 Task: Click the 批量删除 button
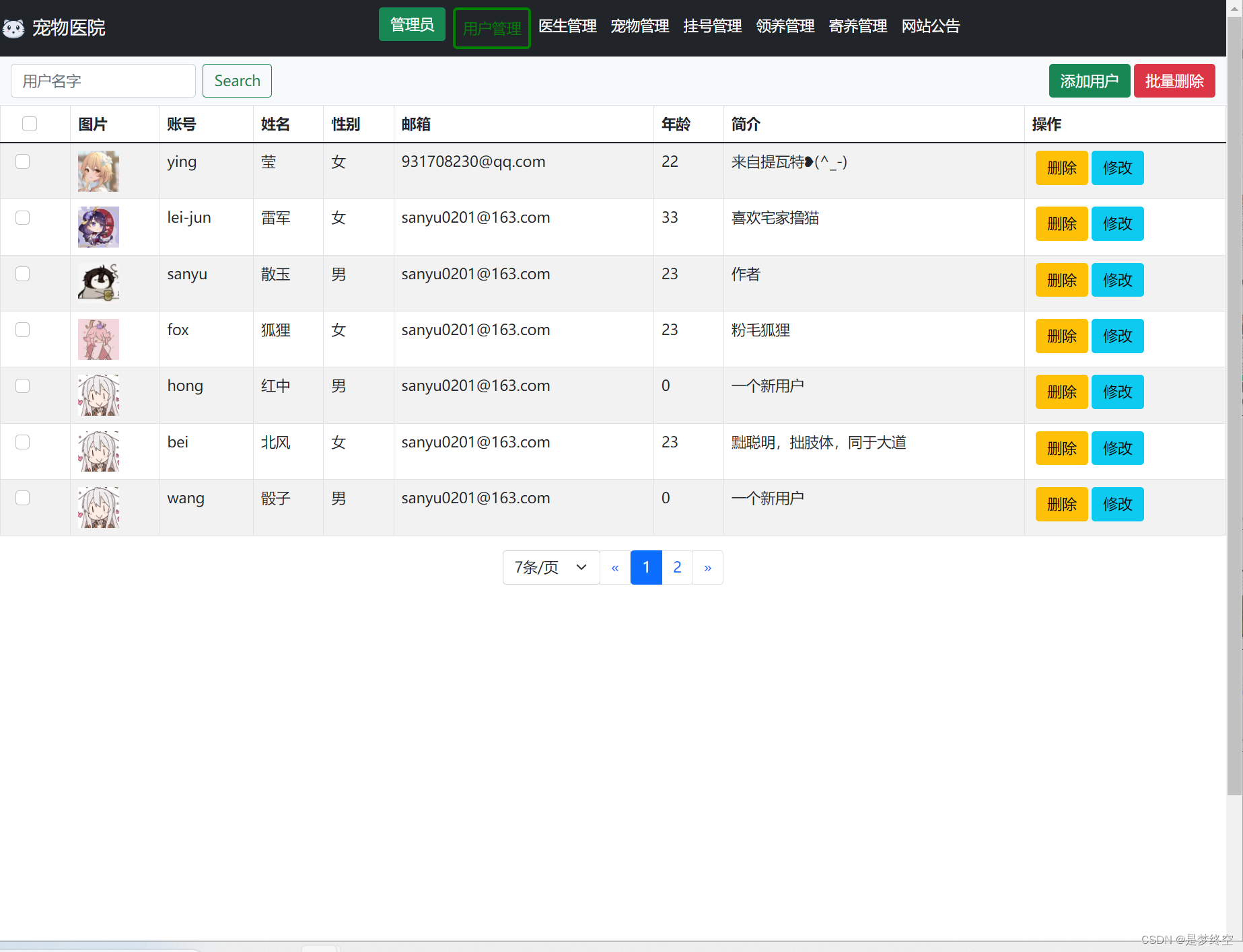1174,81
